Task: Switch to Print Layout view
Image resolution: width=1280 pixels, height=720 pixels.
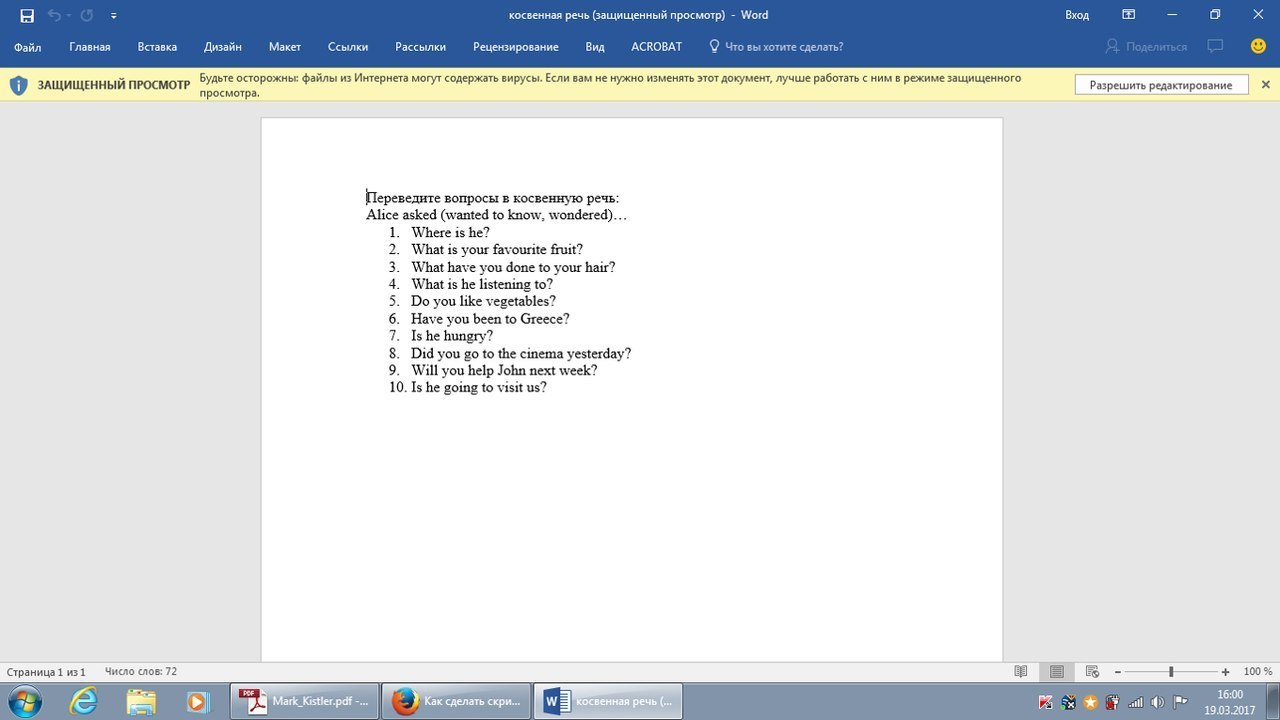Action: 1057,672
